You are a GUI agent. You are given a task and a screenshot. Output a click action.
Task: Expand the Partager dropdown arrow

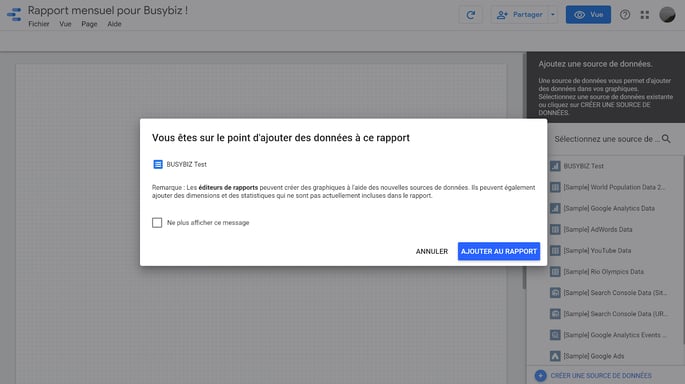[x=553, y=15]
